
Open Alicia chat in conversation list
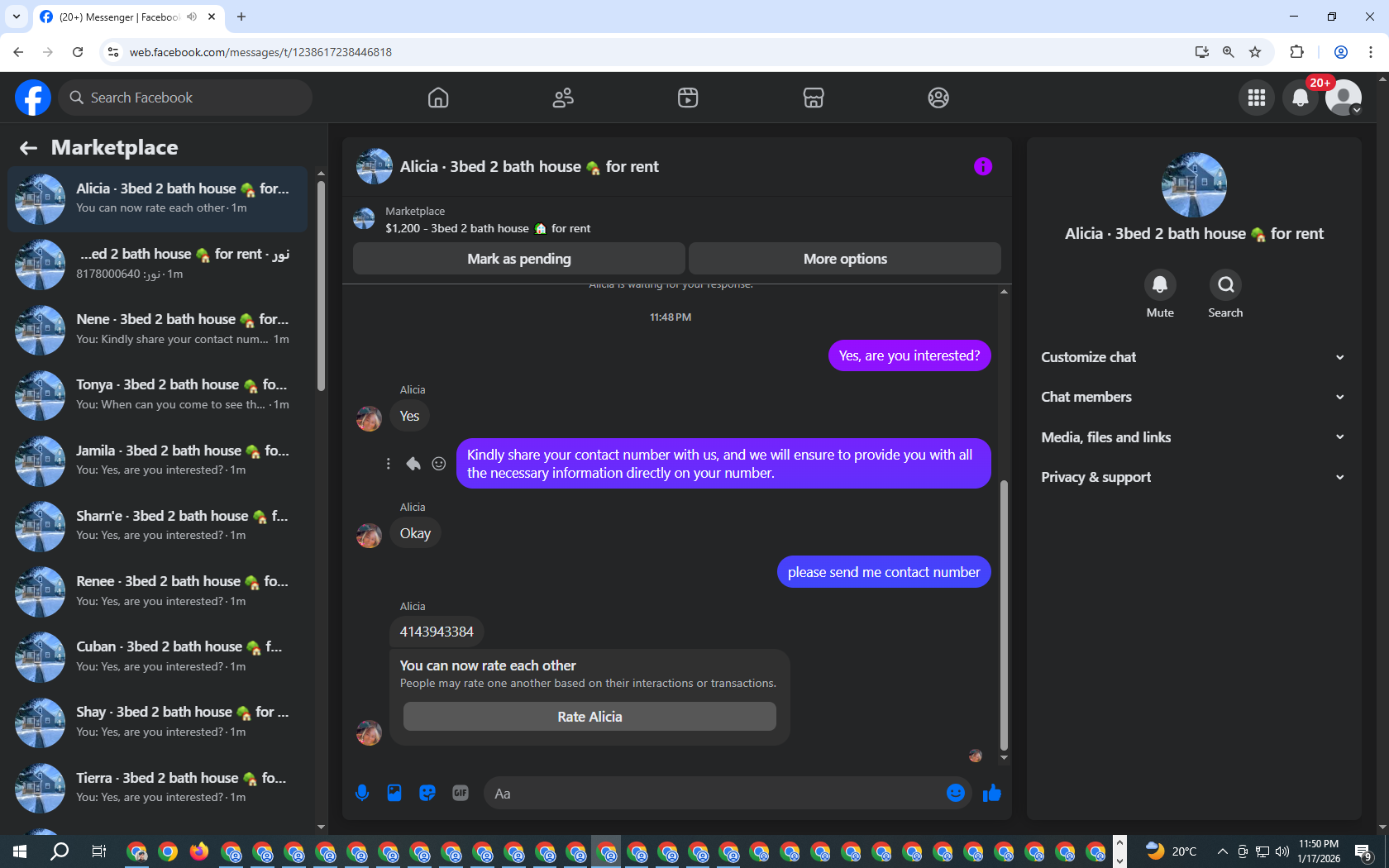[x=158, y=199]
